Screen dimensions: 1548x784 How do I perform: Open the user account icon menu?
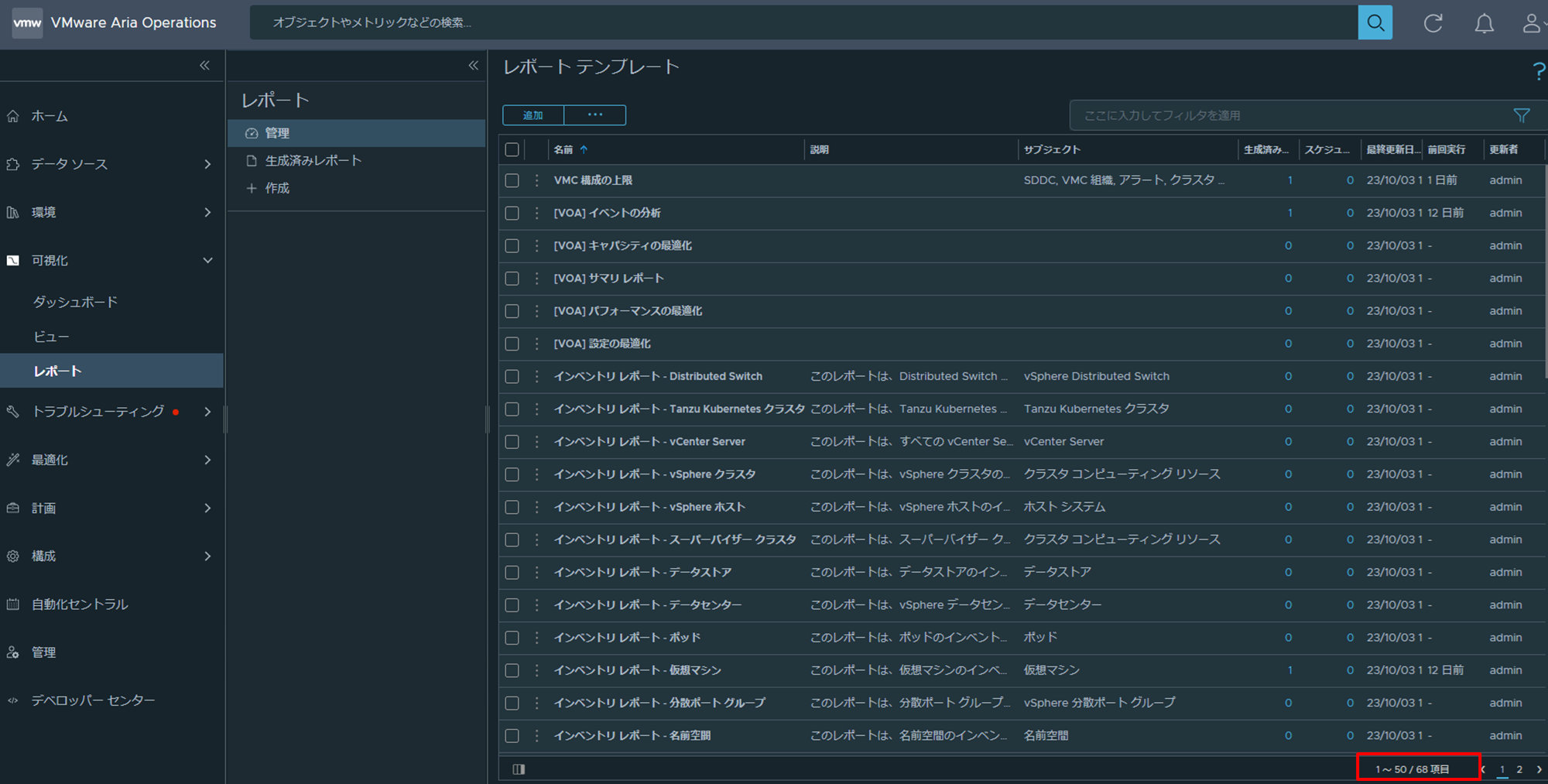click(x=1533, y=22)
